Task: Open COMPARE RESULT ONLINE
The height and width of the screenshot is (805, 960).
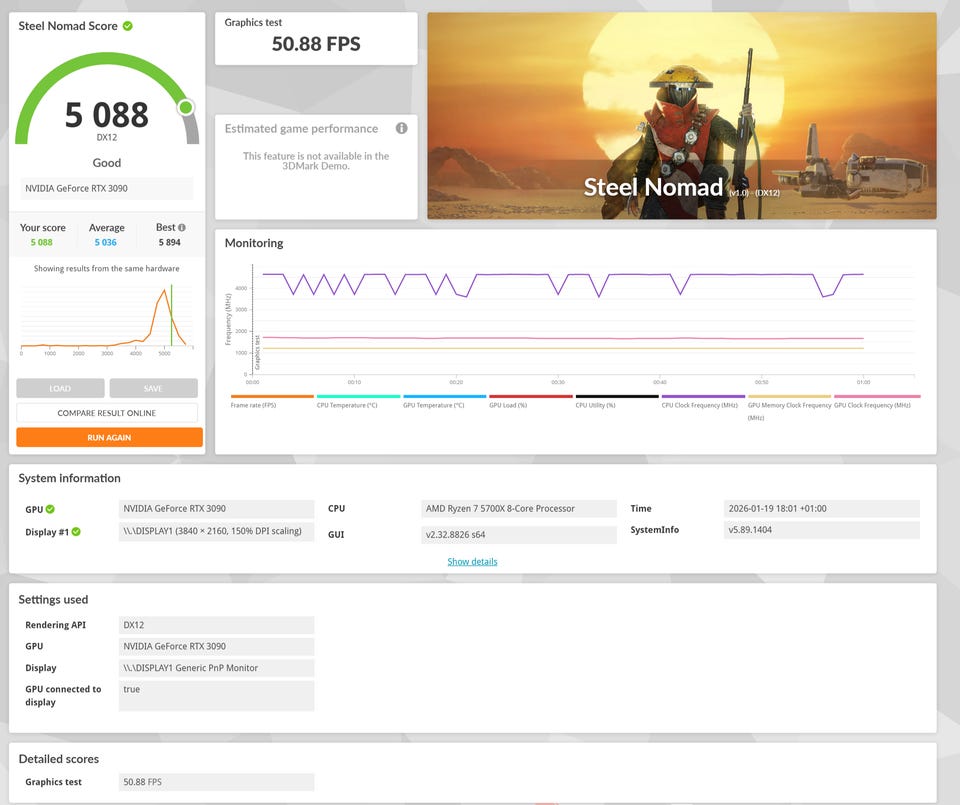Action: coord(107,413)
